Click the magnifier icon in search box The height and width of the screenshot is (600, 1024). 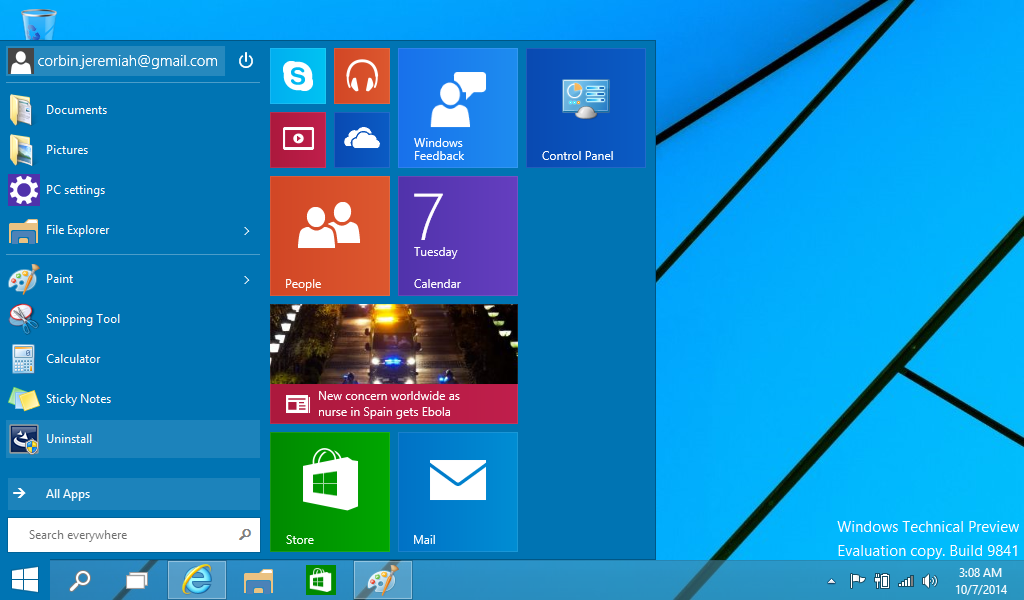(245, 535)
